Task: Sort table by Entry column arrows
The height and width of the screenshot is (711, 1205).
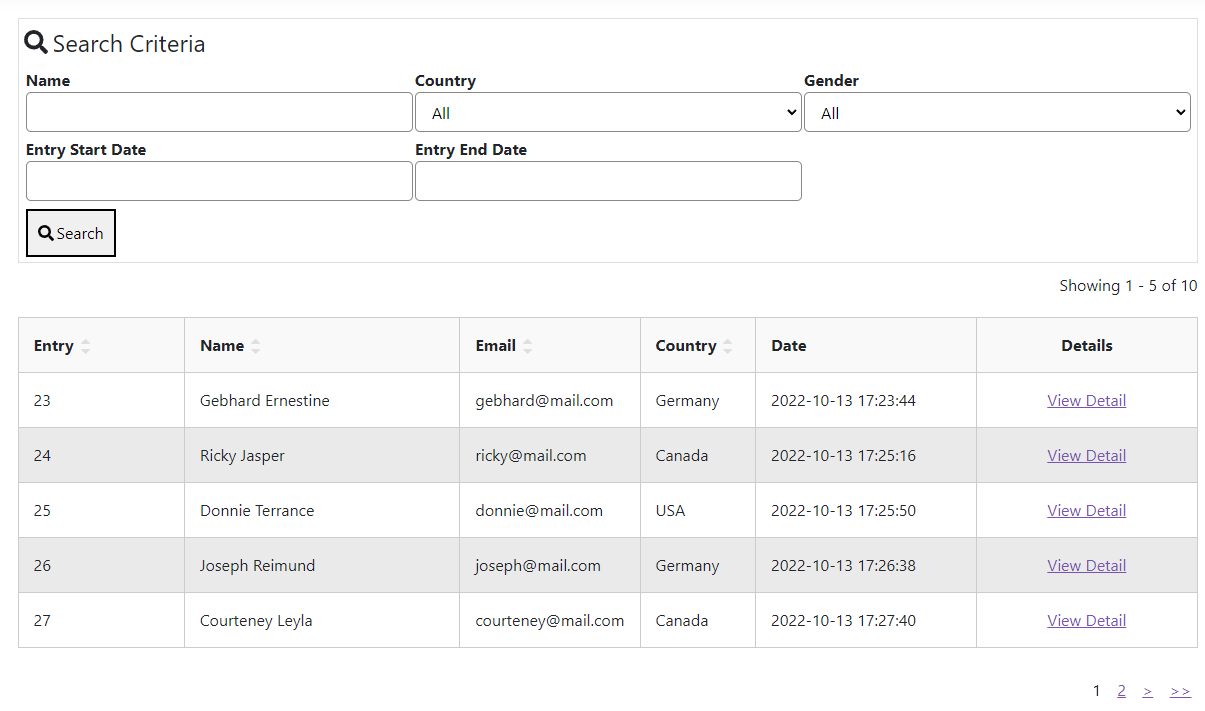Action: 85,346
